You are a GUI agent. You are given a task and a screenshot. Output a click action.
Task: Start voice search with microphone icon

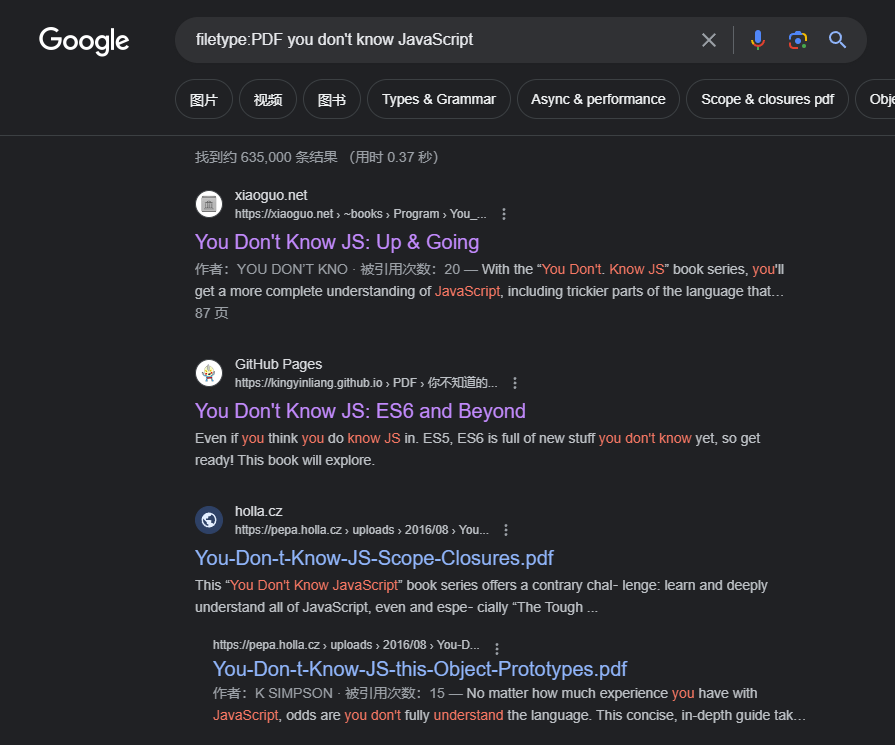tap(757, 40)
